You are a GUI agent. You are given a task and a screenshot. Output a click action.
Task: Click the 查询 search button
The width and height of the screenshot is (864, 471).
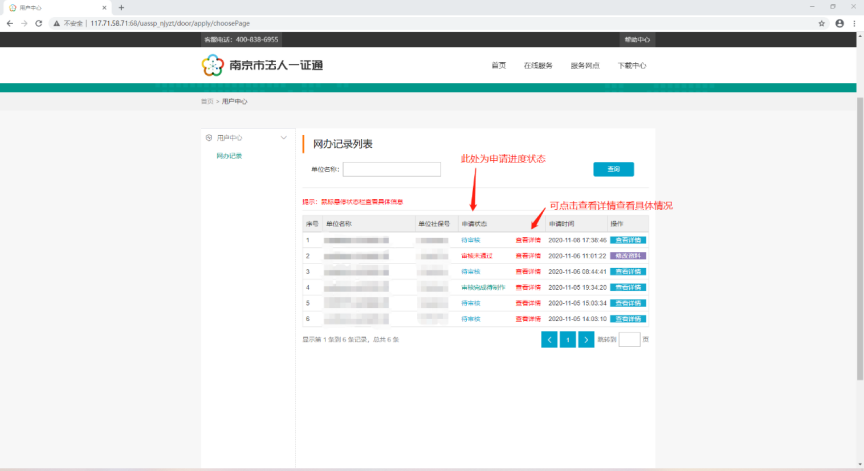pos(613,169)
